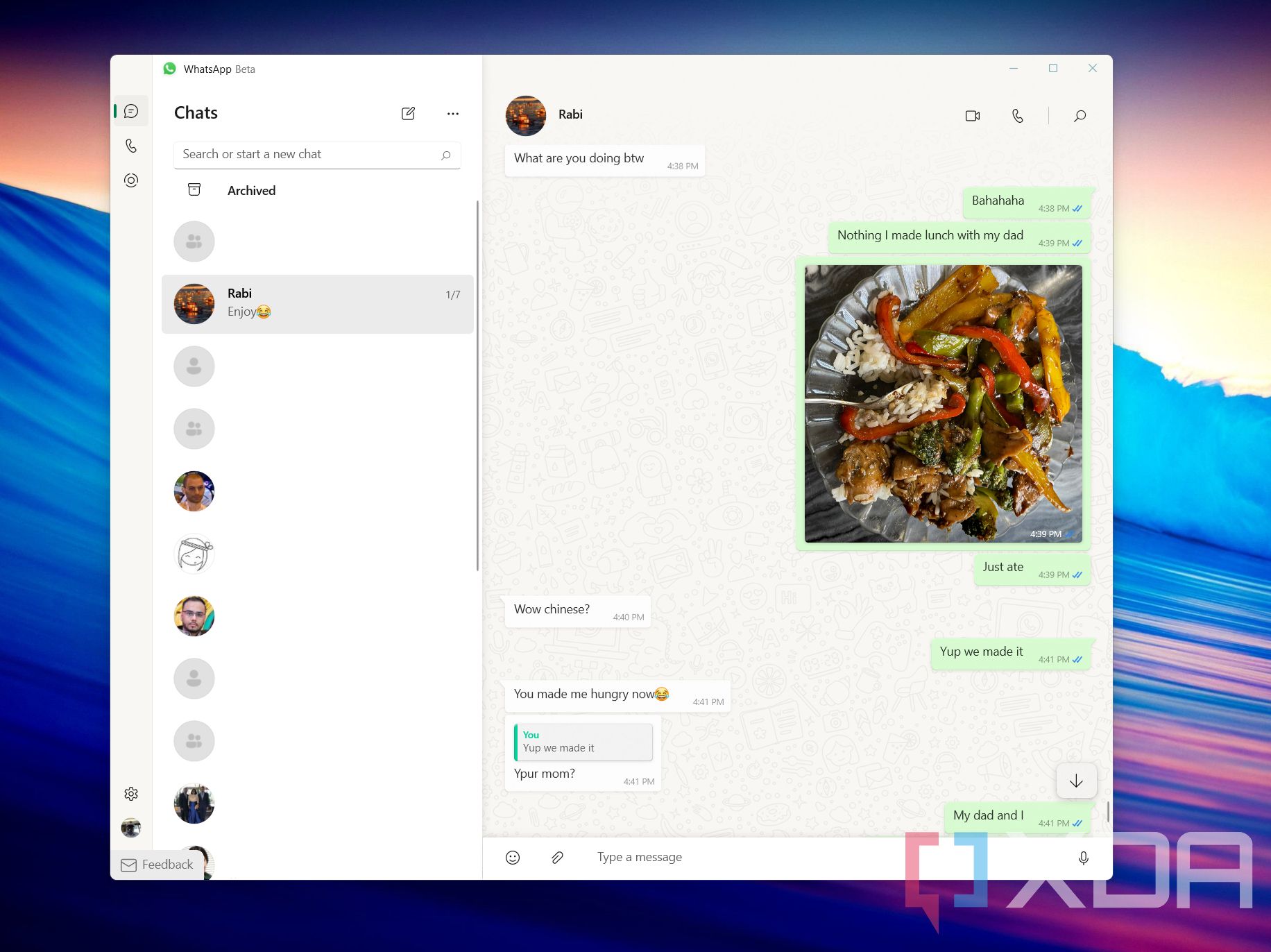Open the stir-fry food photo
Viewport: 1271px width, 952px height.
[943, 403]
